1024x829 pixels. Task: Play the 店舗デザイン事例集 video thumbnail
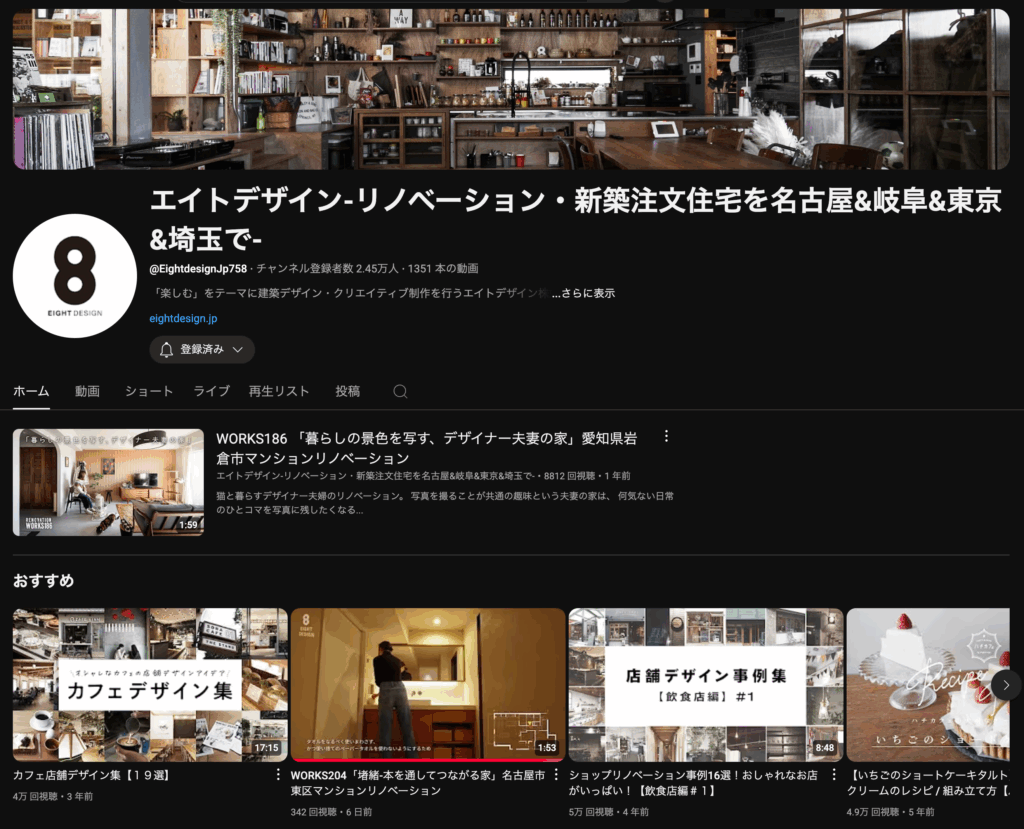point(706,684)
